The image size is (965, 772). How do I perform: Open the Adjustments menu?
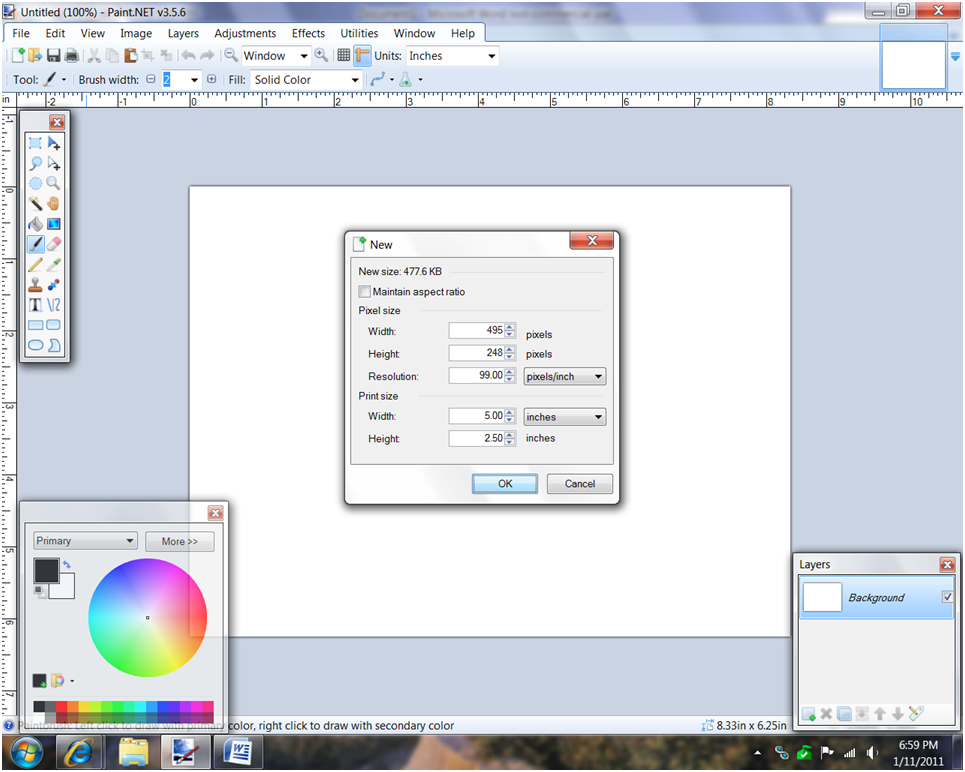click(x=245, y=33)
